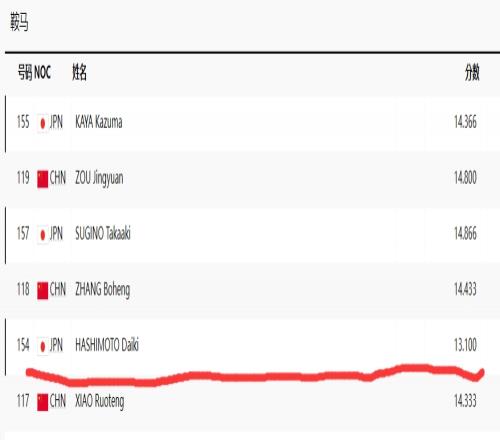The height and width of the screenshot is (440, 500).
Task: Click bib number 119 in ZOU row
Action: pos(23,177)
